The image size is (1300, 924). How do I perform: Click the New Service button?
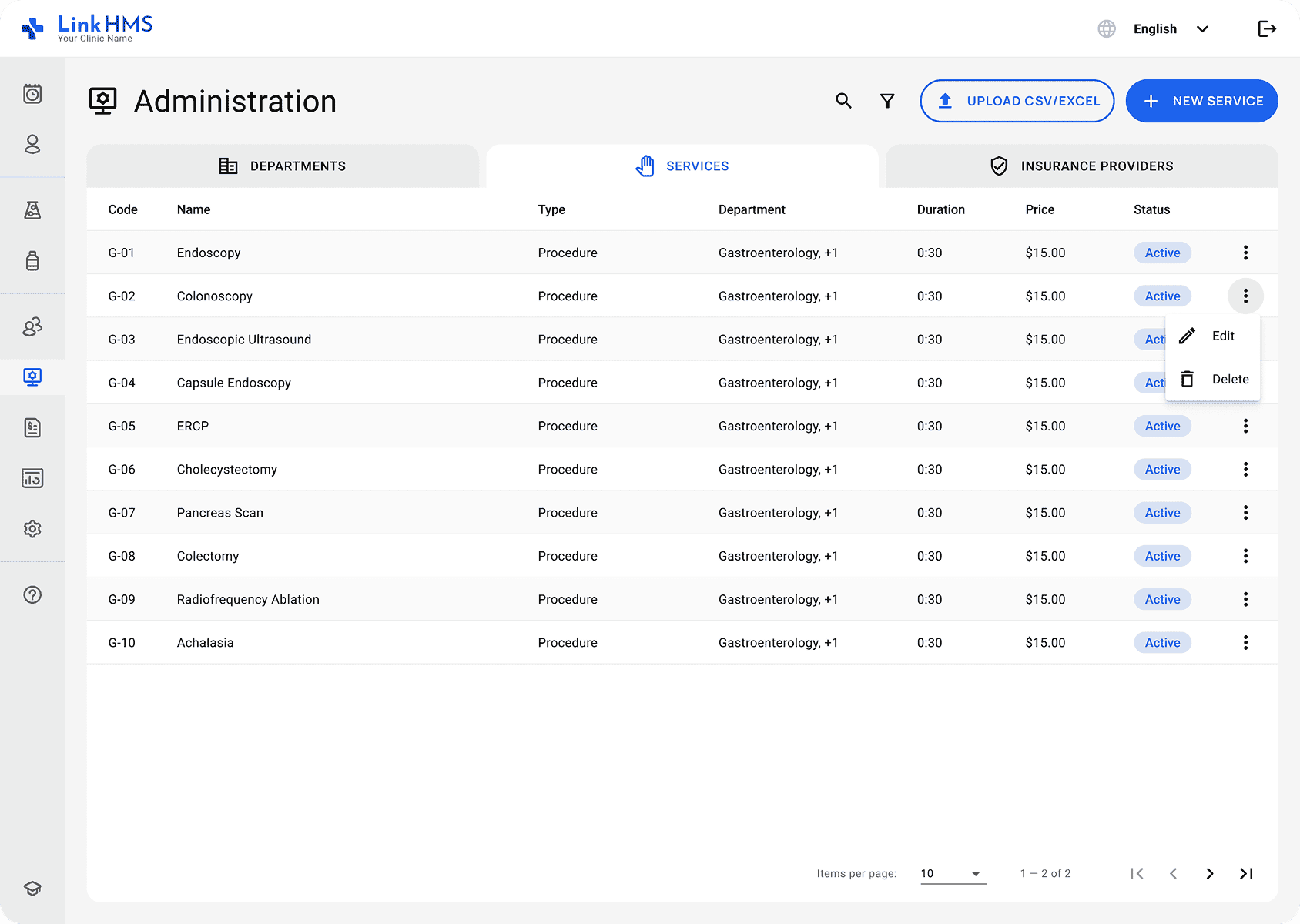pos(1201,101)
